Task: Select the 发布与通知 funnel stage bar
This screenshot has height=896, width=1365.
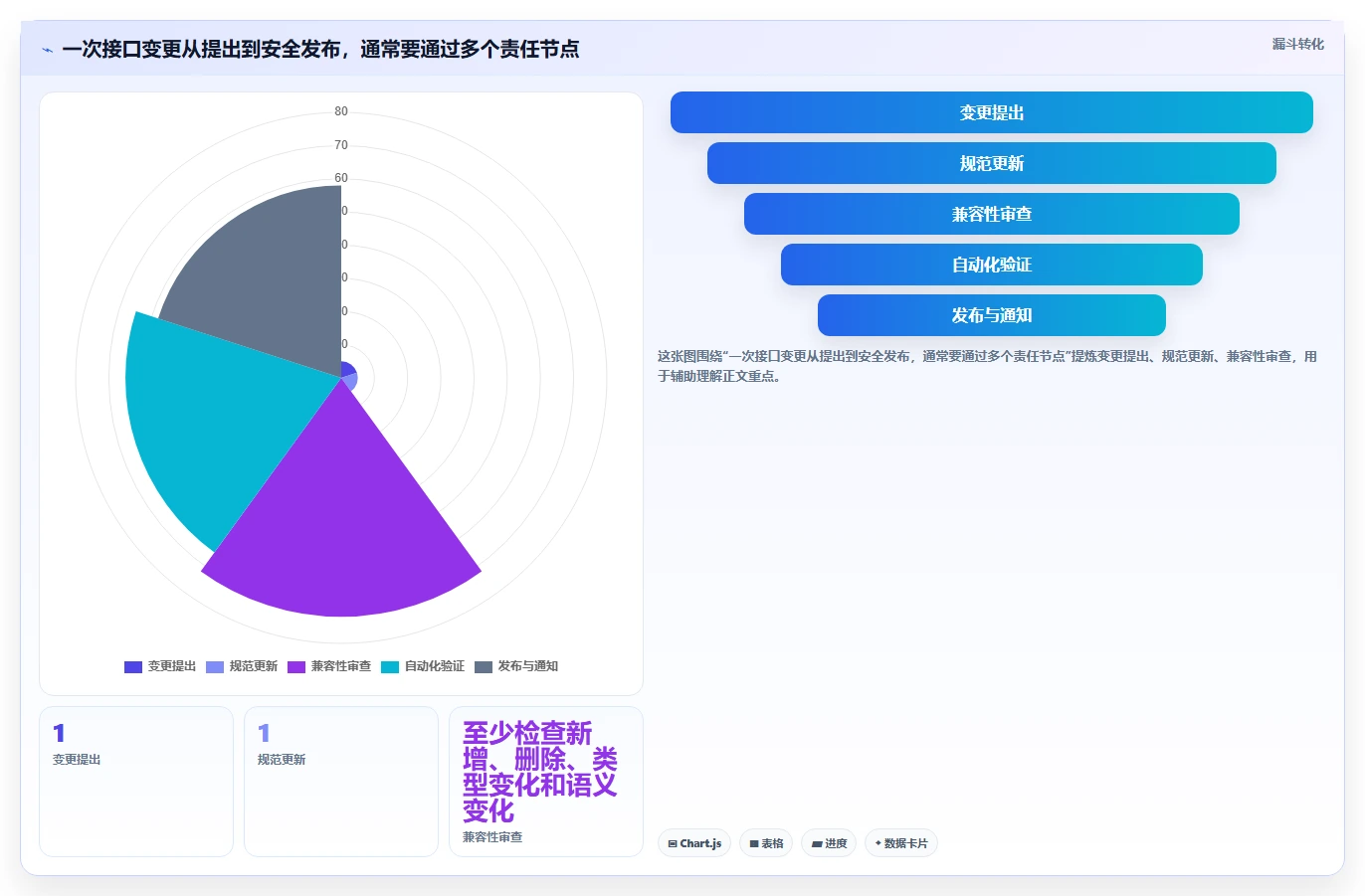Action: point(992,315)
